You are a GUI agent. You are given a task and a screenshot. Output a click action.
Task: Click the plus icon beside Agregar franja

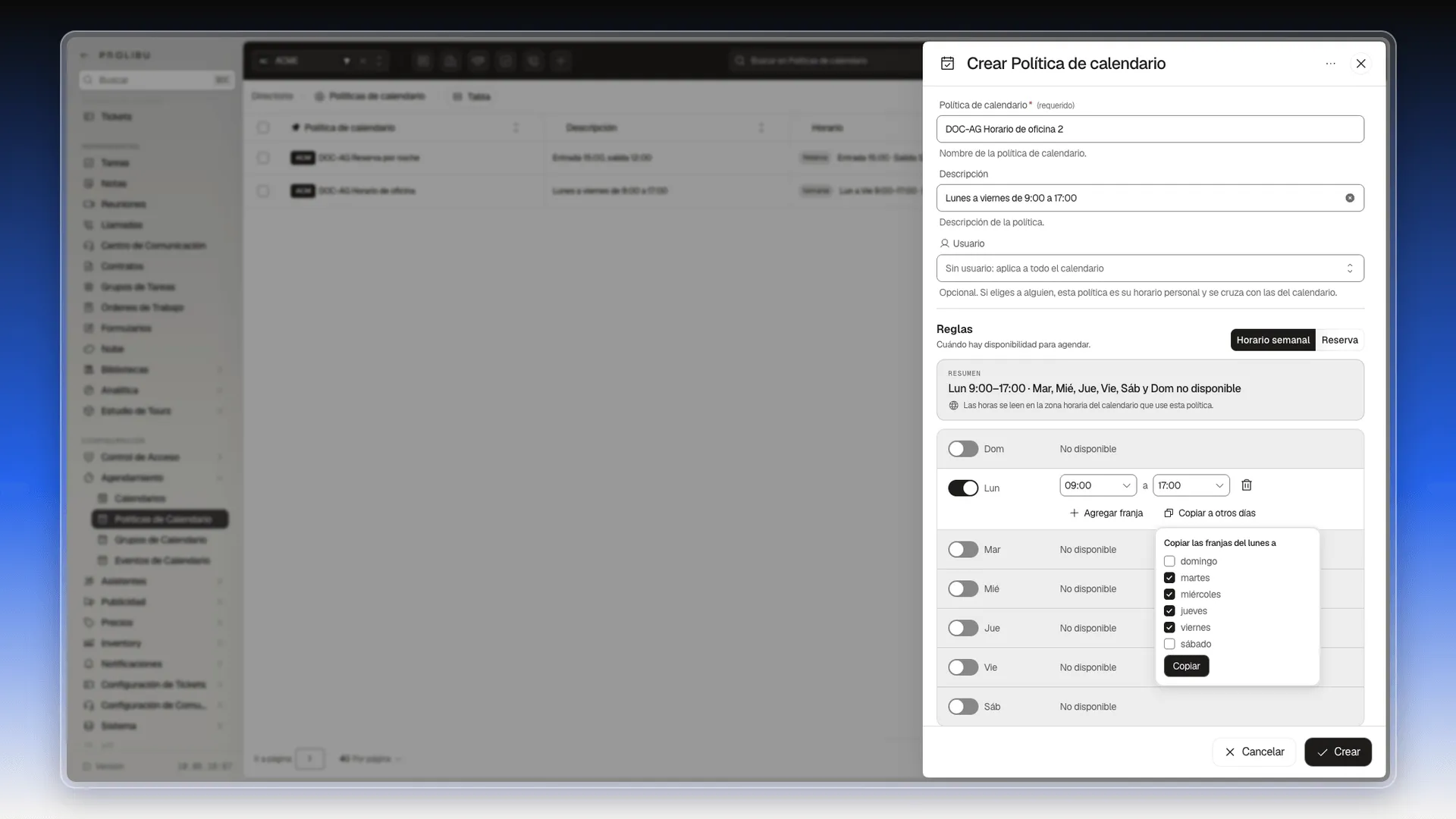[1074, 513]
